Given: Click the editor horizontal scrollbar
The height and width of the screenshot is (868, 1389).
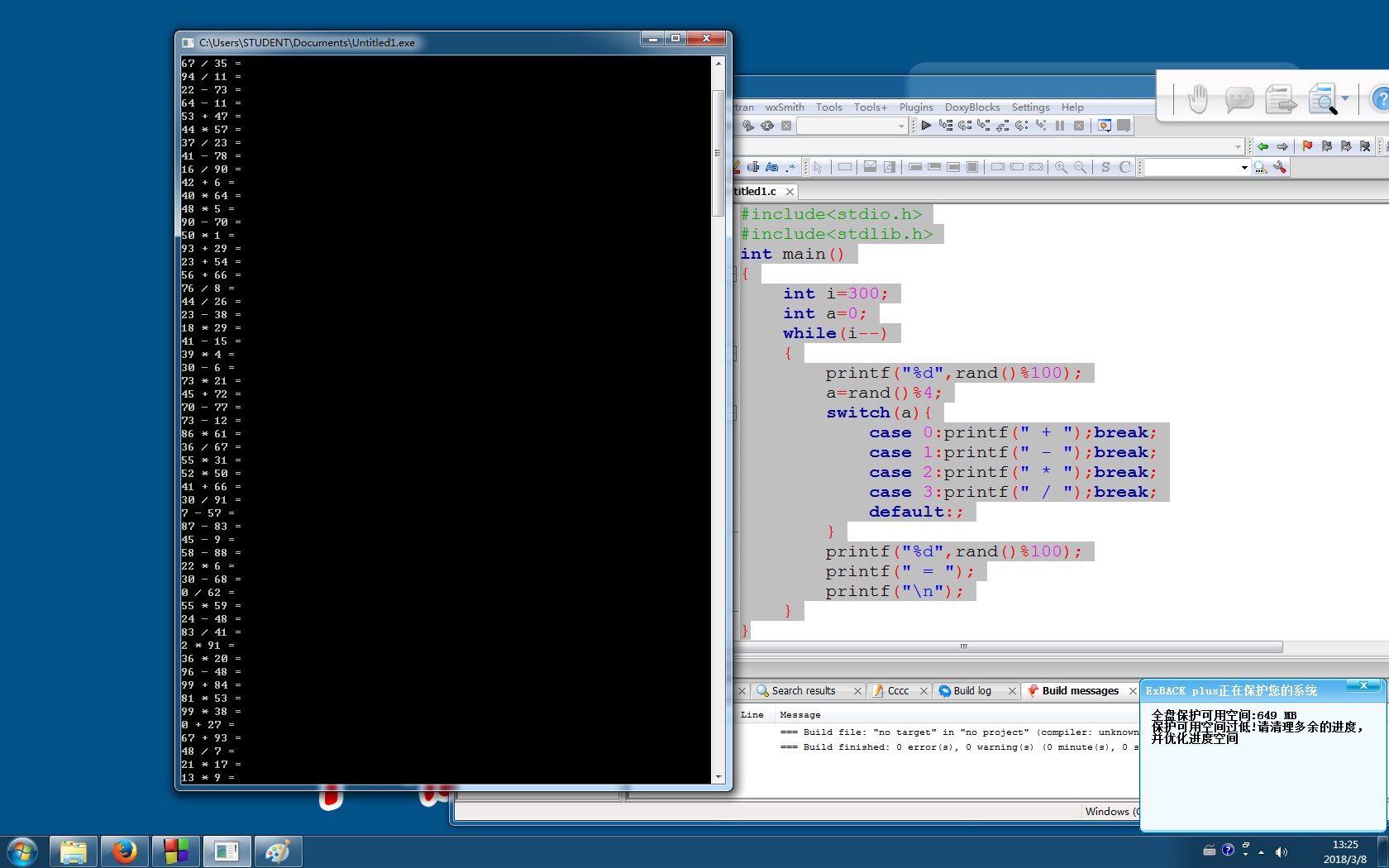Looking at the screenshot, I should (1009, 647).
